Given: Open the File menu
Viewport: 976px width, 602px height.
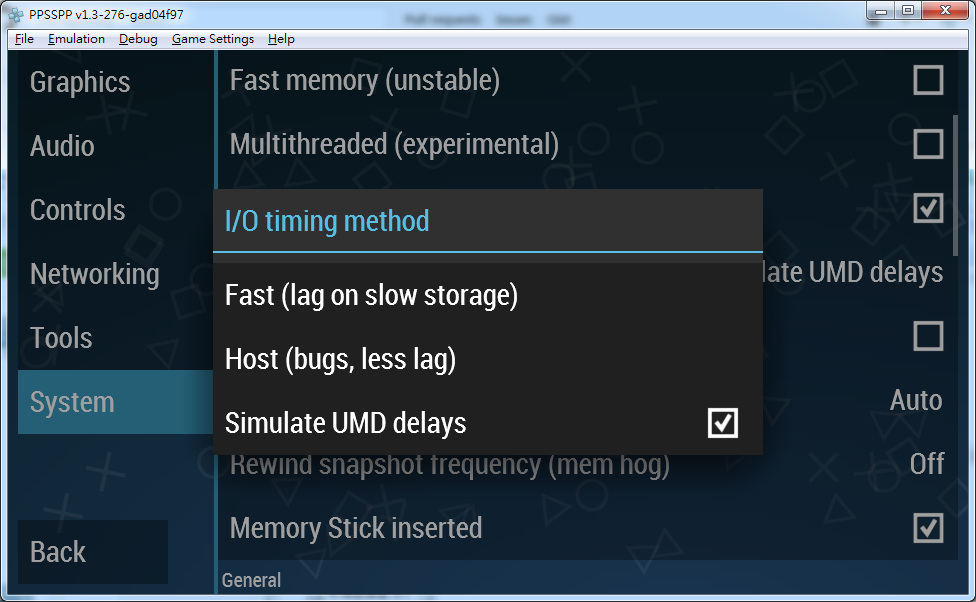Looking at the screenshot, I should coord(25,39).
